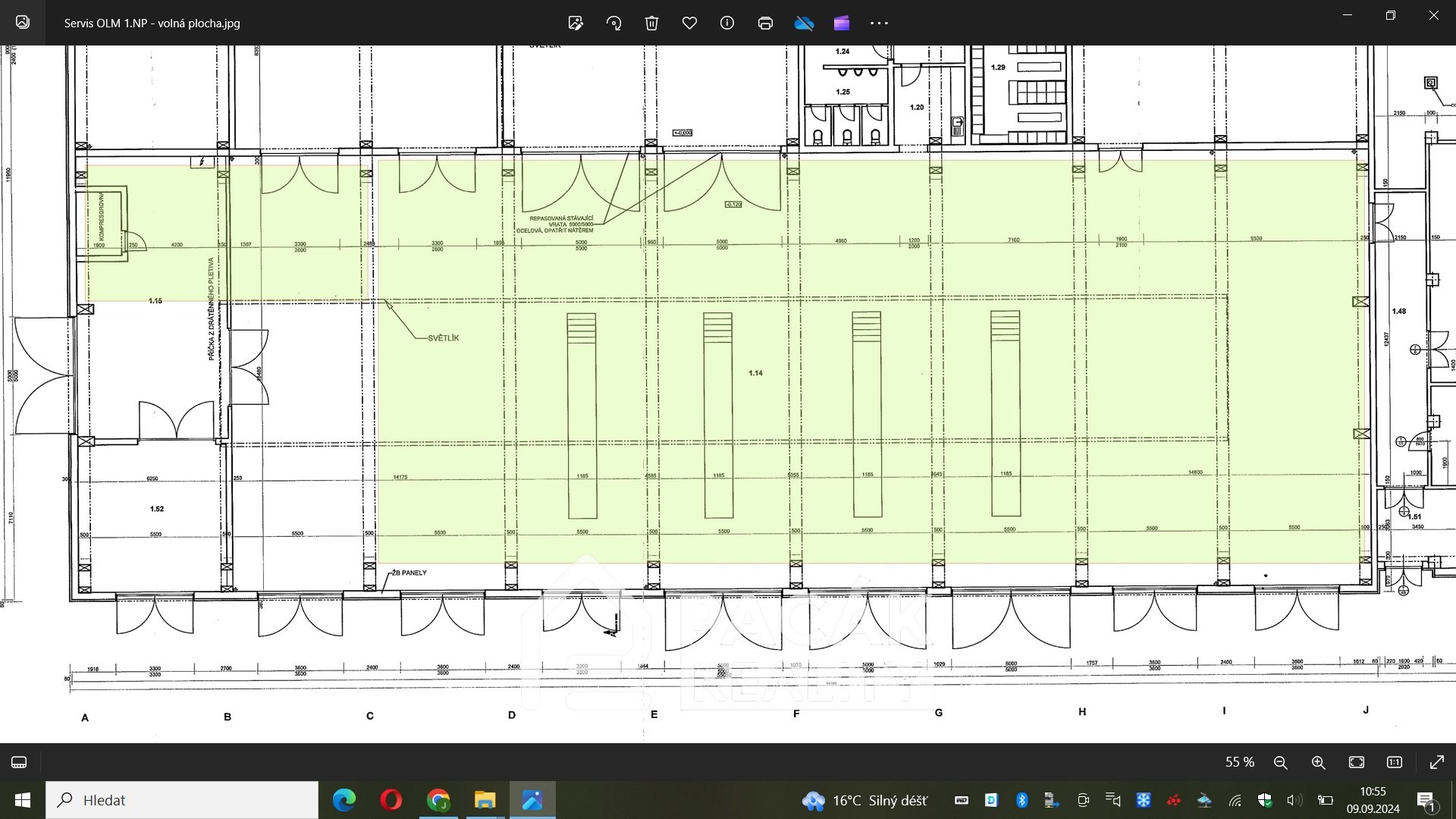
Task: Open File Explorer from the taskbar
Action: [x=485, y=800]
